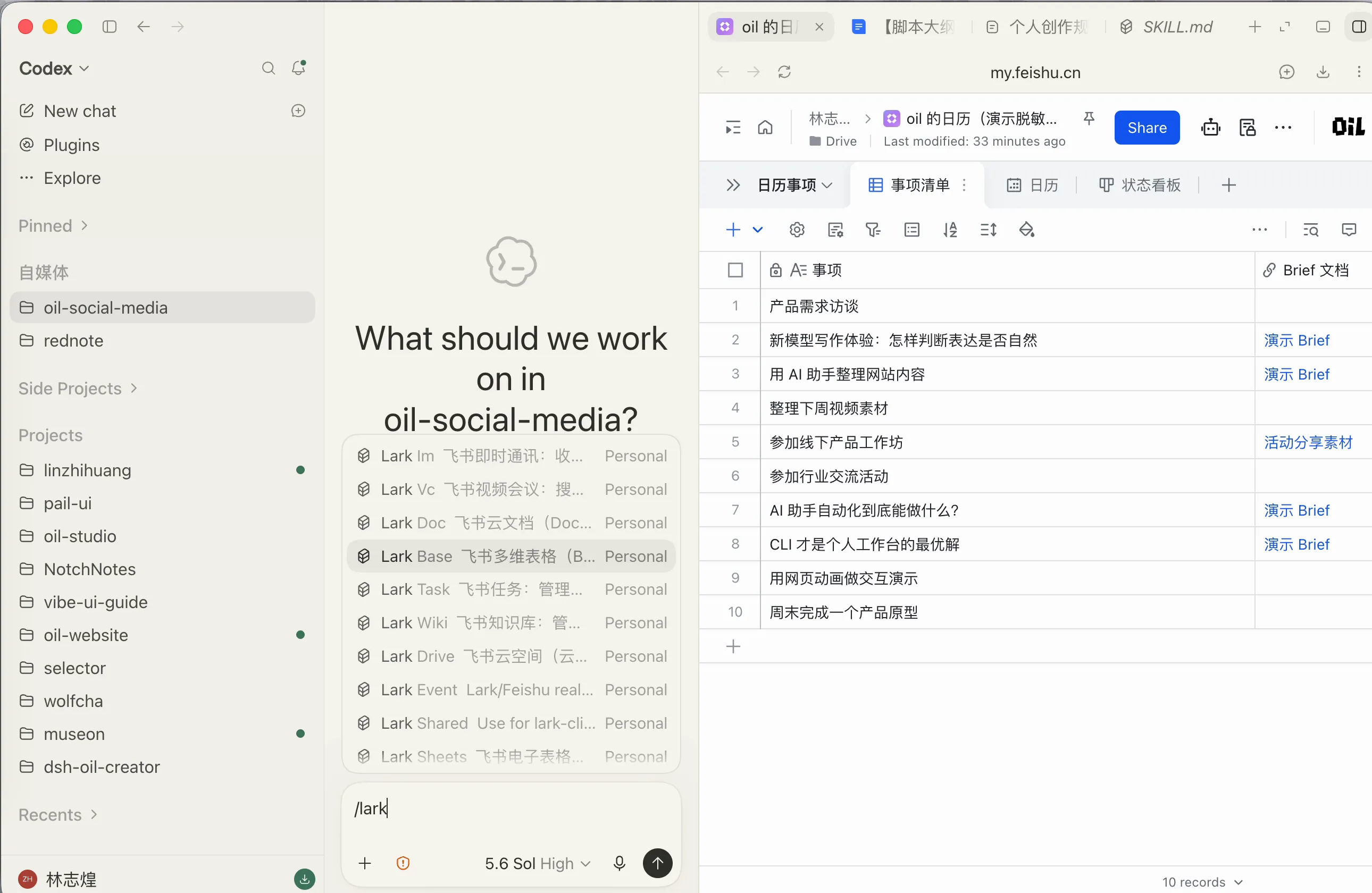Viewport: 1372px width, 893px height.
Task: Open a new browser tab with plus
Action: click(x=1255, y=27)
